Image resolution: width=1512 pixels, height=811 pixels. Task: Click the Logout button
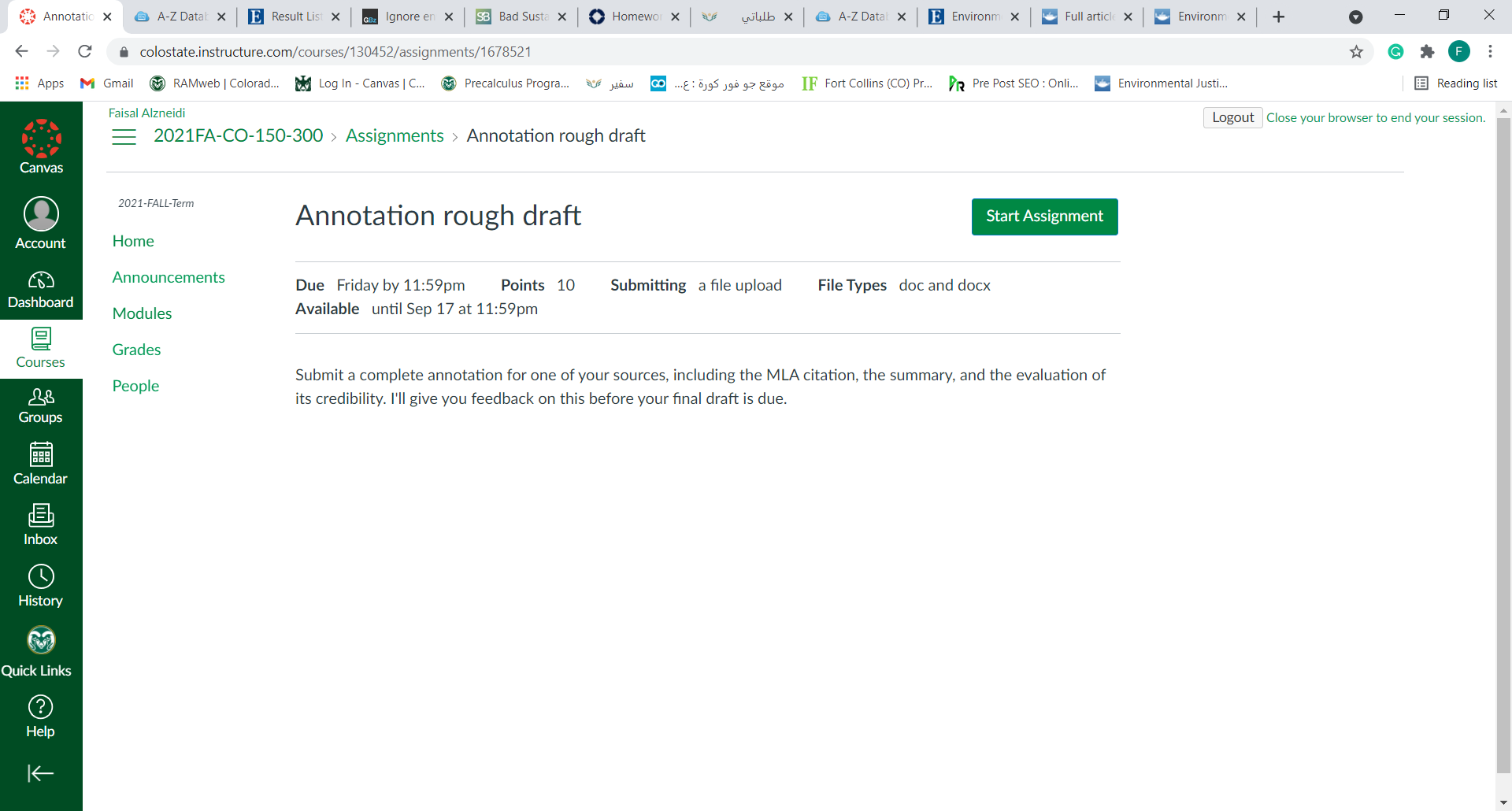[x=1232, y=117]
